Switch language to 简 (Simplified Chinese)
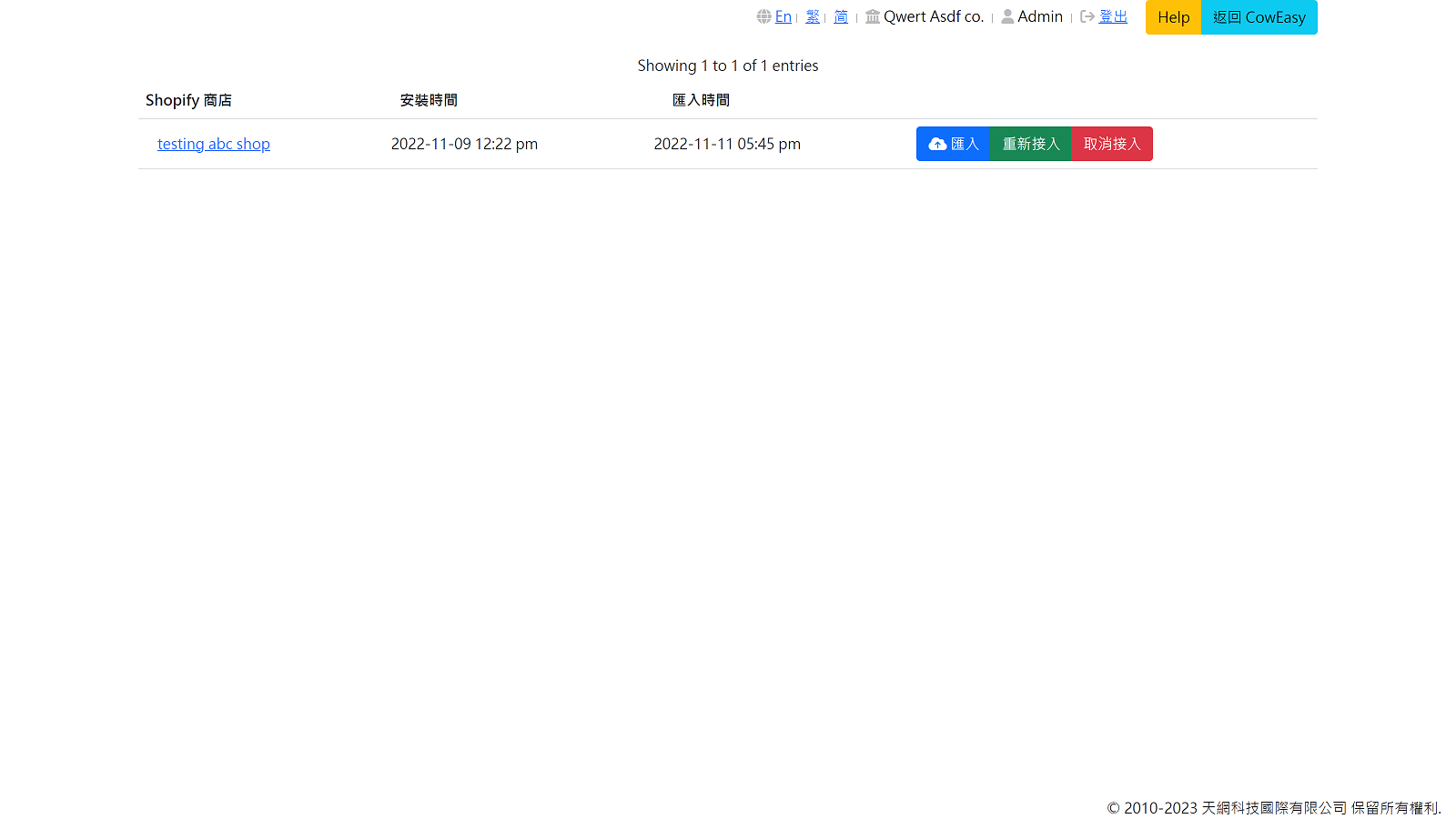 841,16
